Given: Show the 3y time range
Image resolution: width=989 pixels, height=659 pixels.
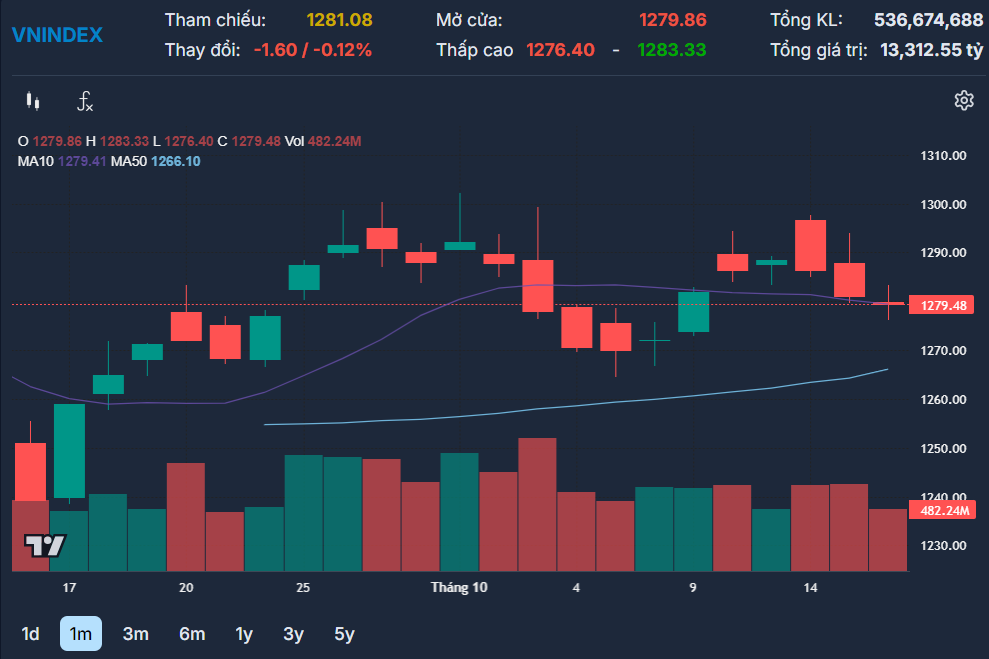Looking at the screenshot, I should point(294,634).
